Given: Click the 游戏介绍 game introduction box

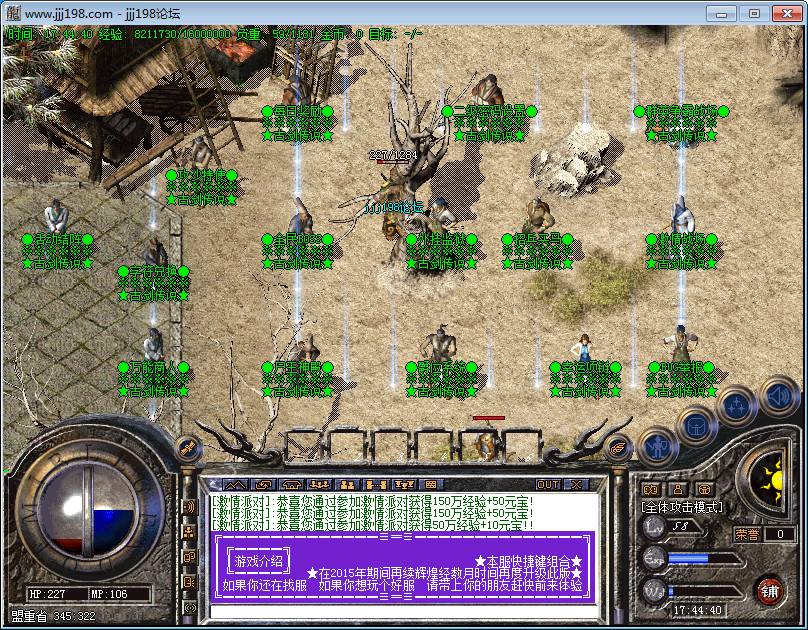Looking at the screenshot, I should click(258, 561).
